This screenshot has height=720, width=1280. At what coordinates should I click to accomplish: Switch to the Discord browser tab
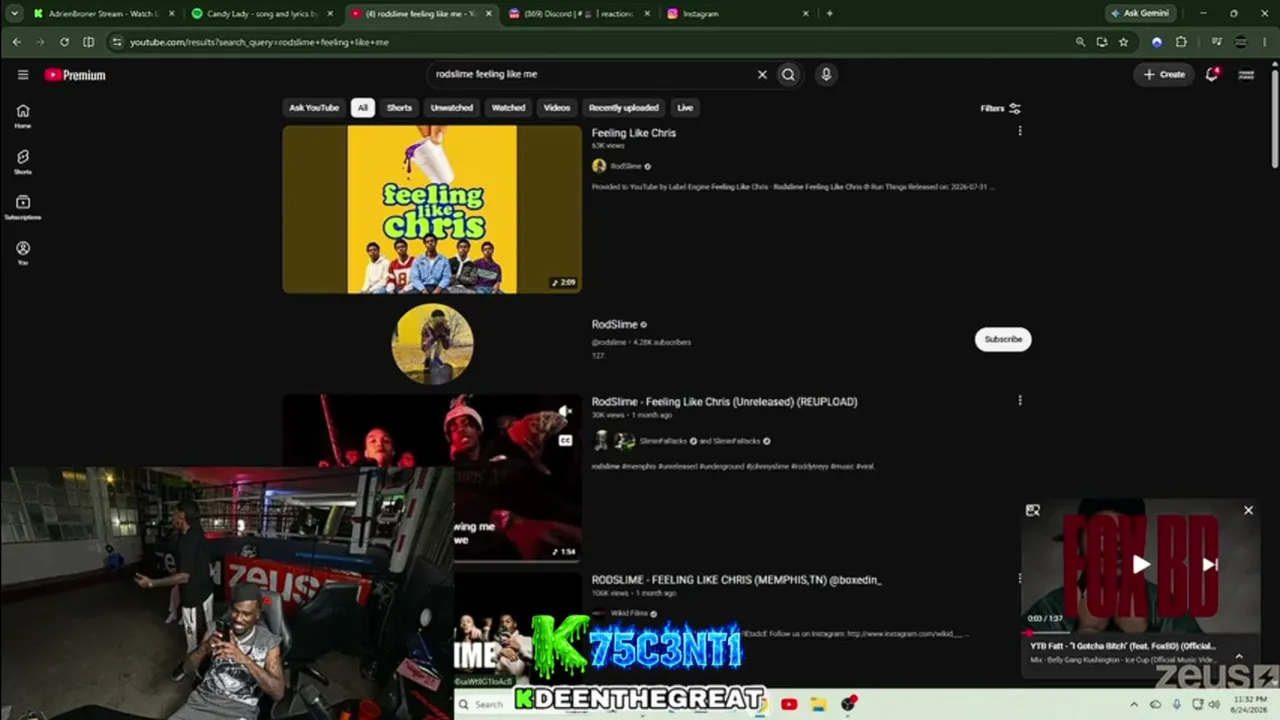coord(579,14)
